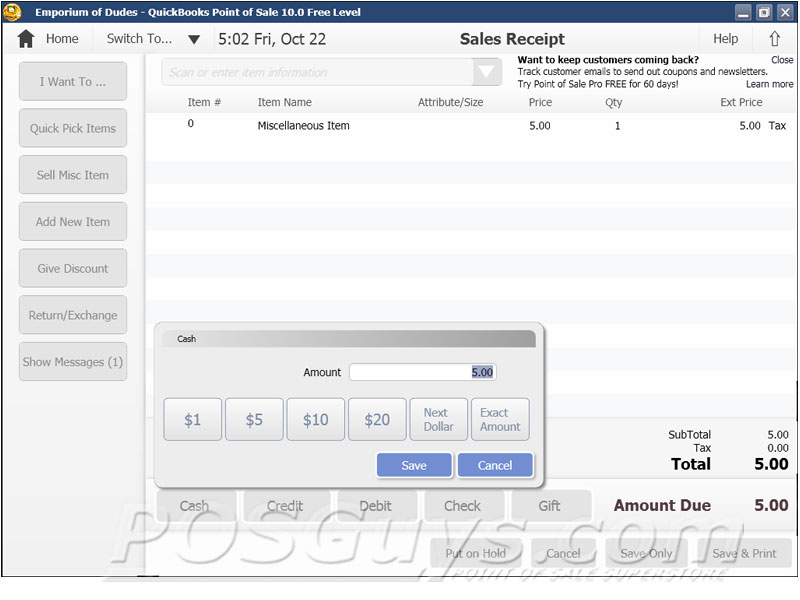The height and width of the screenshot is (600, 800).
Task: Click the QuickBooks app icon in title bar
Action: coord(13,12)
